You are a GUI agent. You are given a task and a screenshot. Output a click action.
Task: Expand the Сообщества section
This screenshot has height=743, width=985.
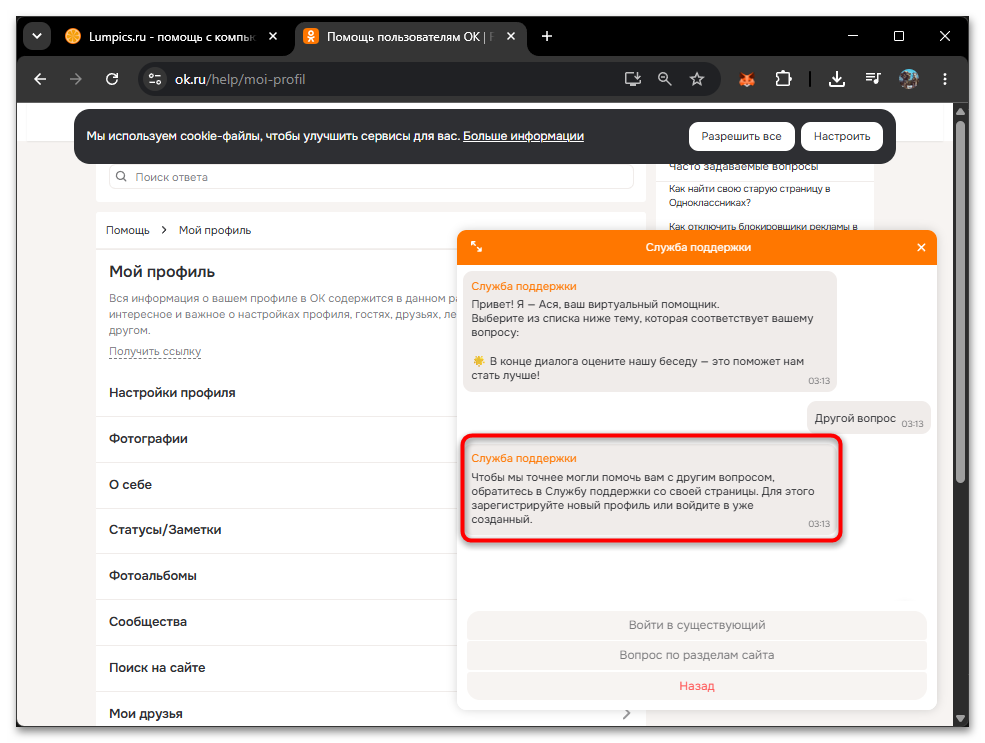276,622
